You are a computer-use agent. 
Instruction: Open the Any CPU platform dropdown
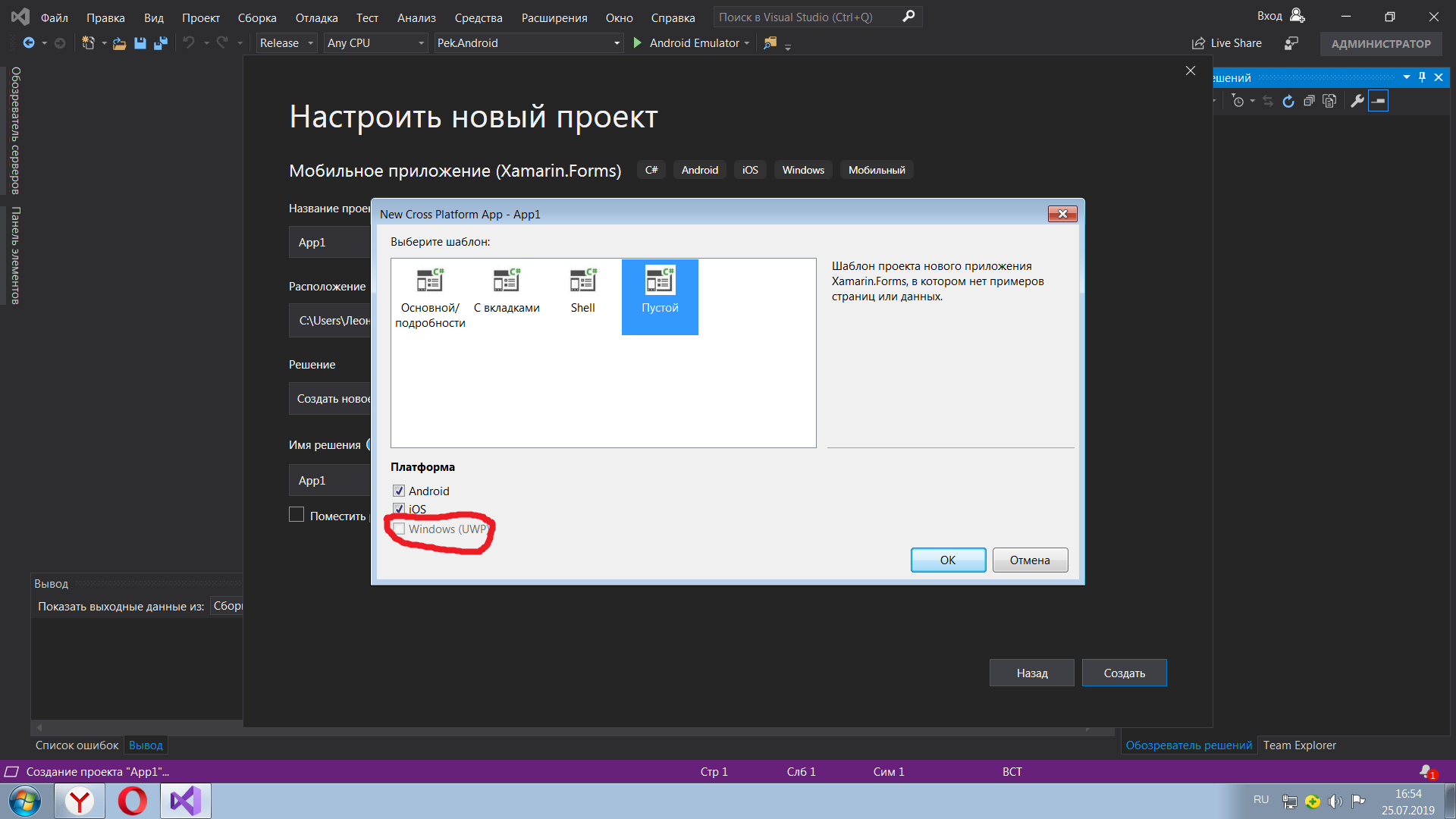point(375,43)
